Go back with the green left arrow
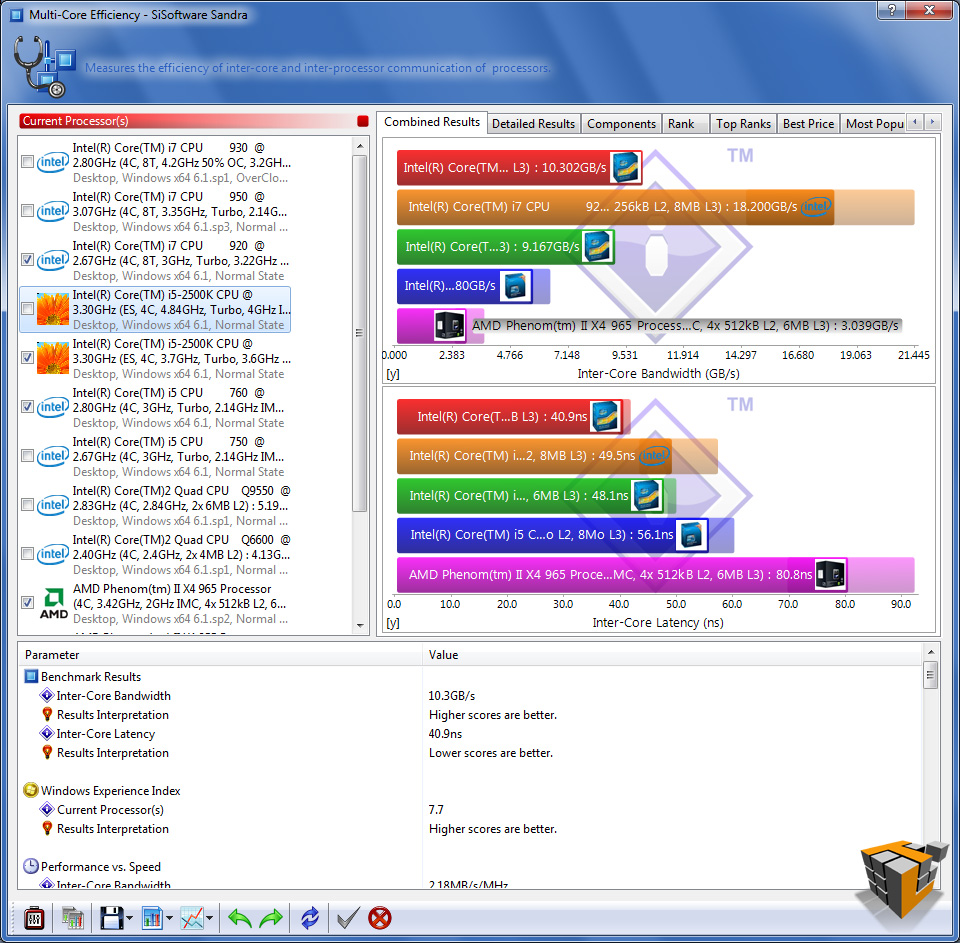Viewport: 960px width, 943px height. (239, 918)
